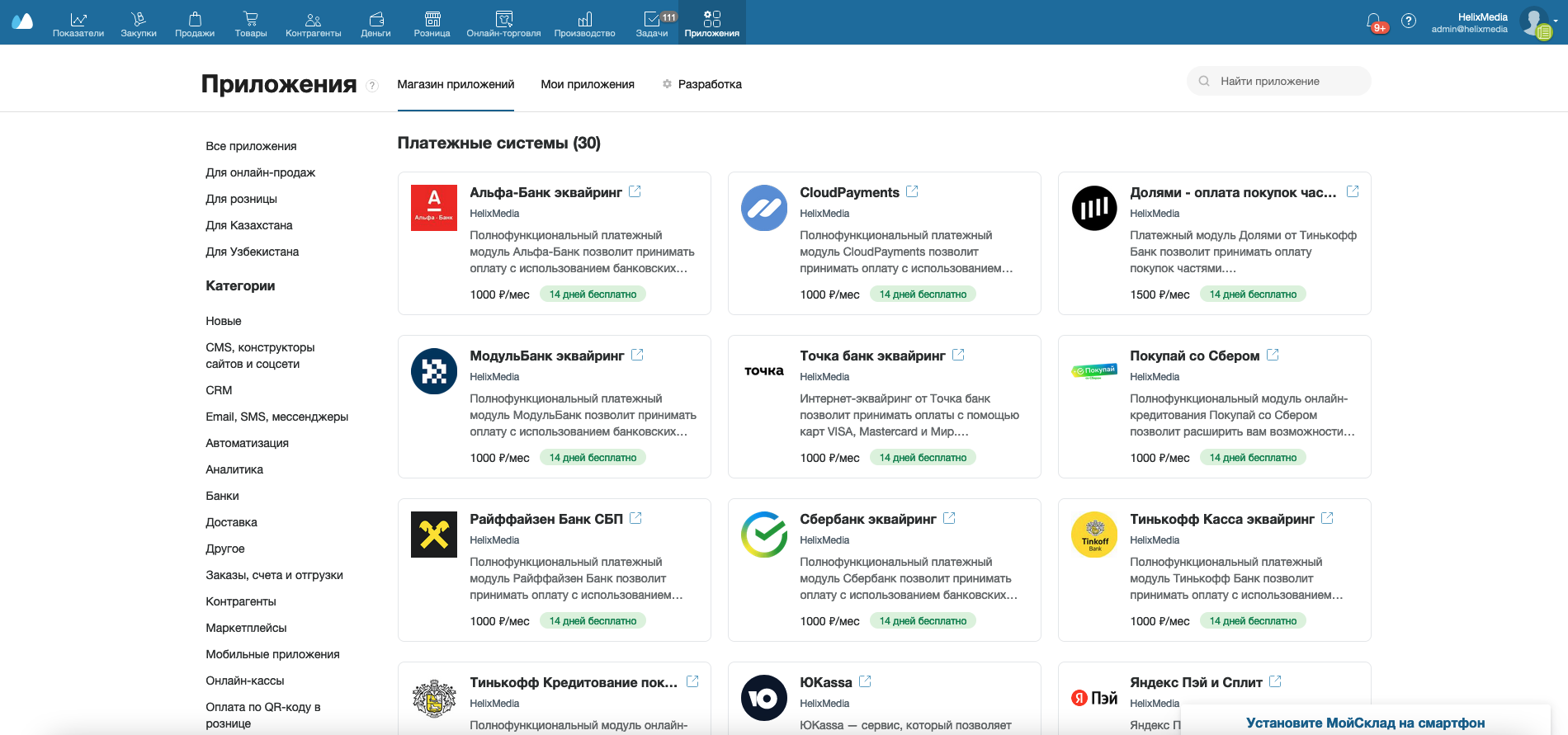Click the help hint next to Приложения title
This screenshot has width=1568, height=735.
pos(372,86)
